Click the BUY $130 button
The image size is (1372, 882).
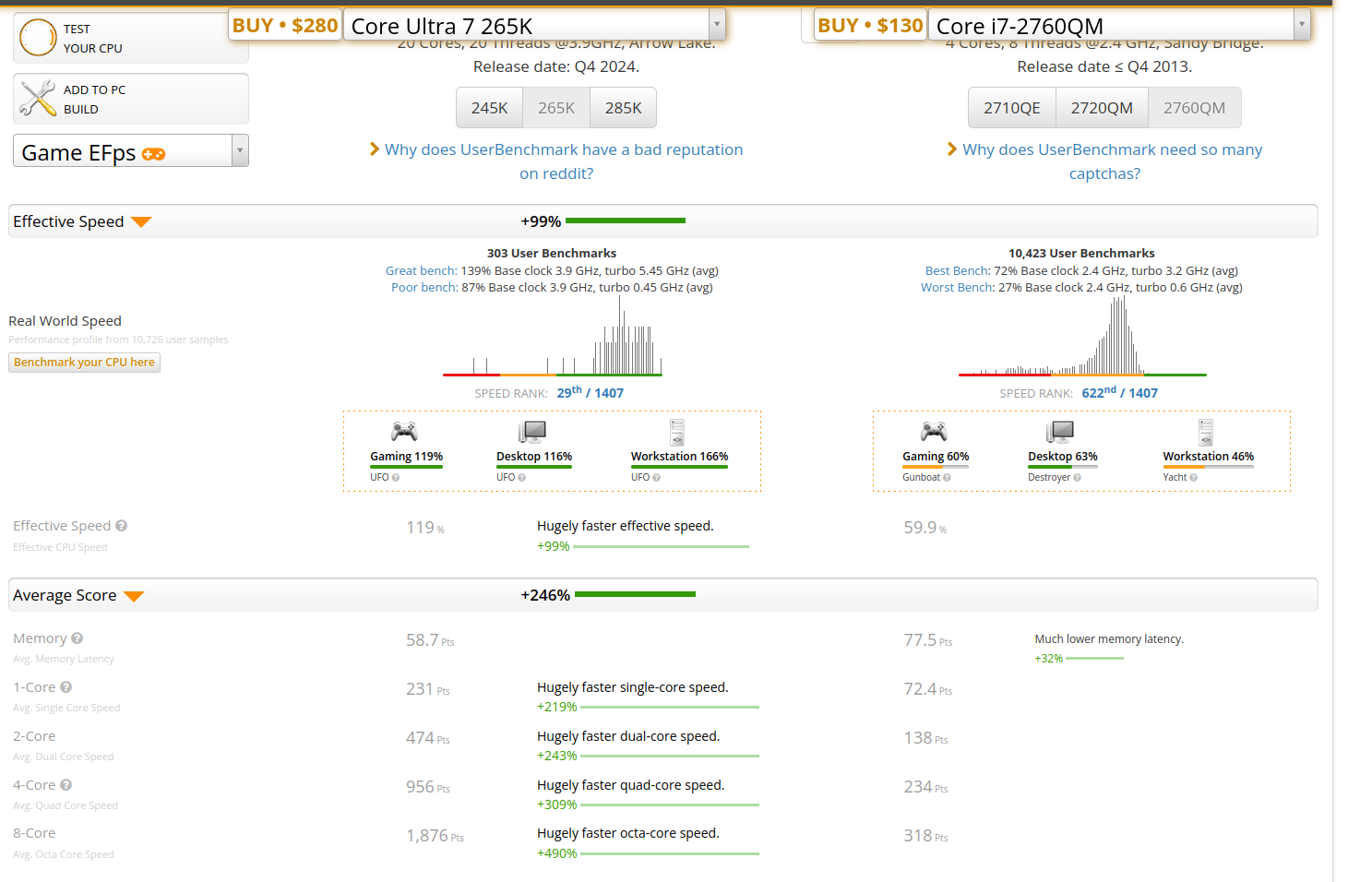click(870, 25)
